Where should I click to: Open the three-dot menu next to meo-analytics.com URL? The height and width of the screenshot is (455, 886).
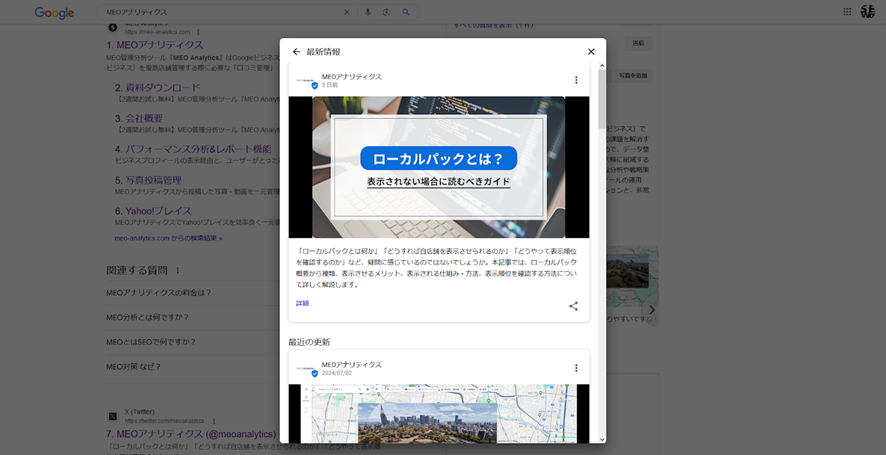coord(198,32)
